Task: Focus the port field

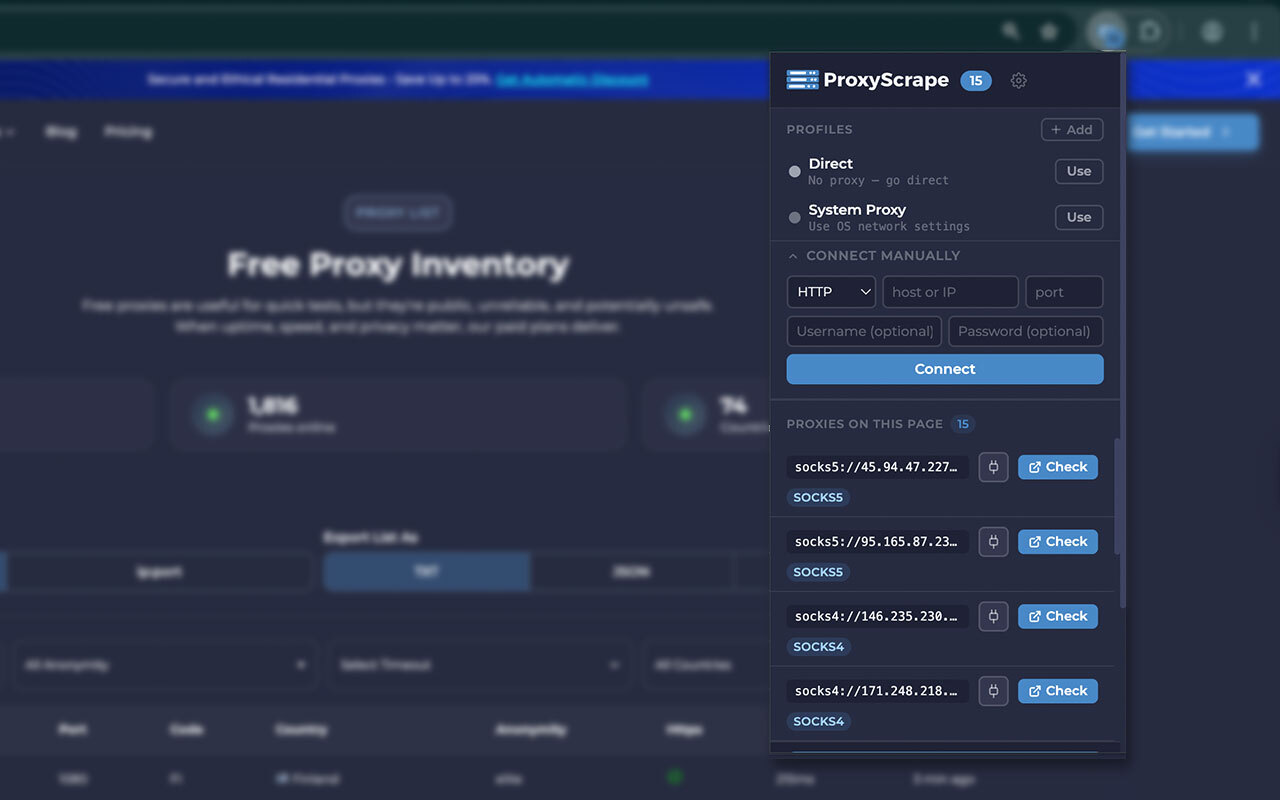Action: point(1064,292)
